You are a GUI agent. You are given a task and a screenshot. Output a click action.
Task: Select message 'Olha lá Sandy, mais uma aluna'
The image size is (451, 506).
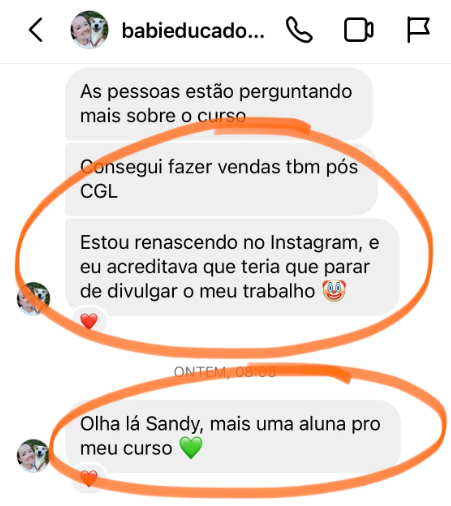click(x=233, y=436)
